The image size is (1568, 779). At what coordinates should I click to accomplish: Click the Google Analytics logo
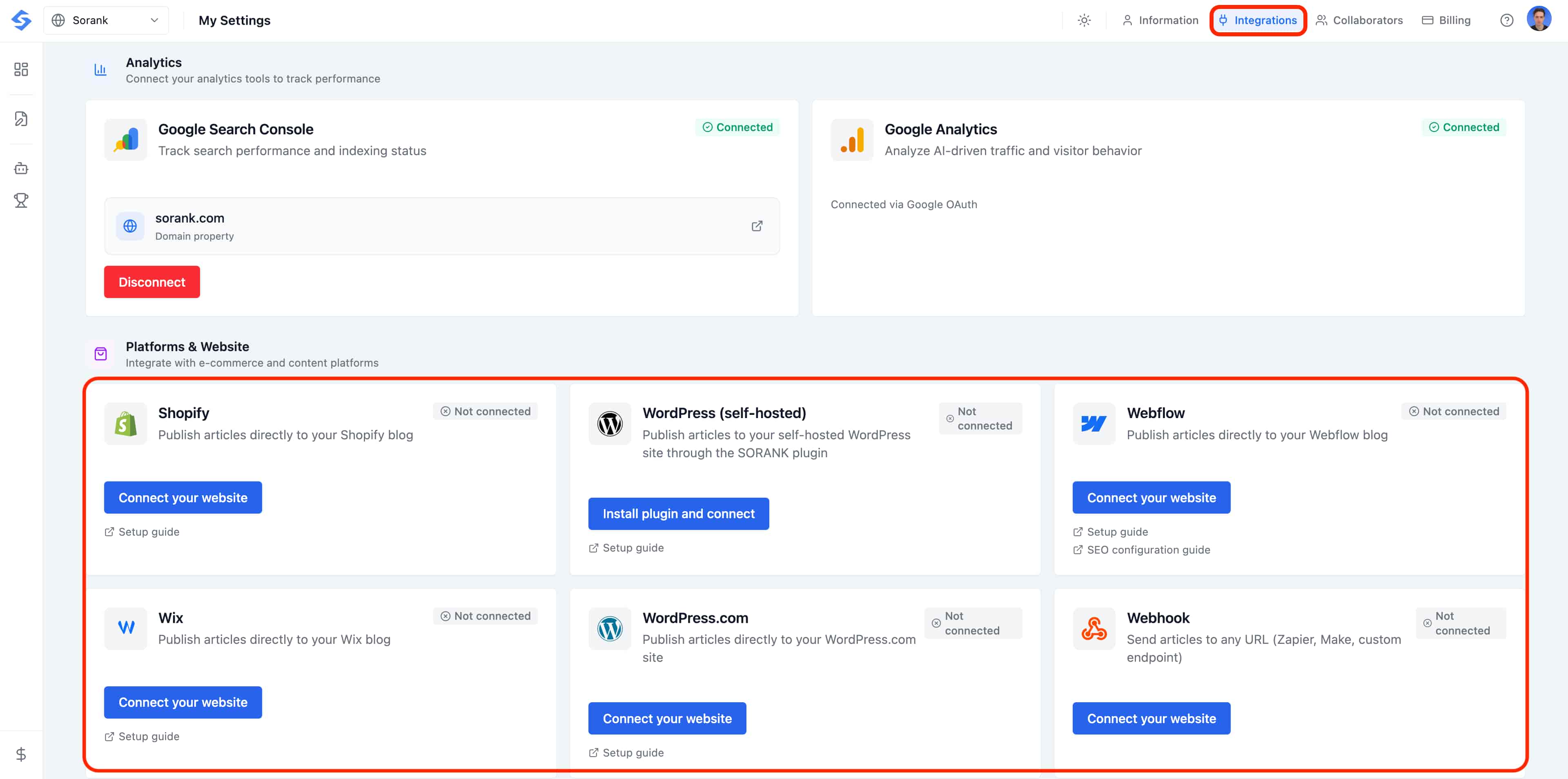pyautogui.click(x=851, y=140)
